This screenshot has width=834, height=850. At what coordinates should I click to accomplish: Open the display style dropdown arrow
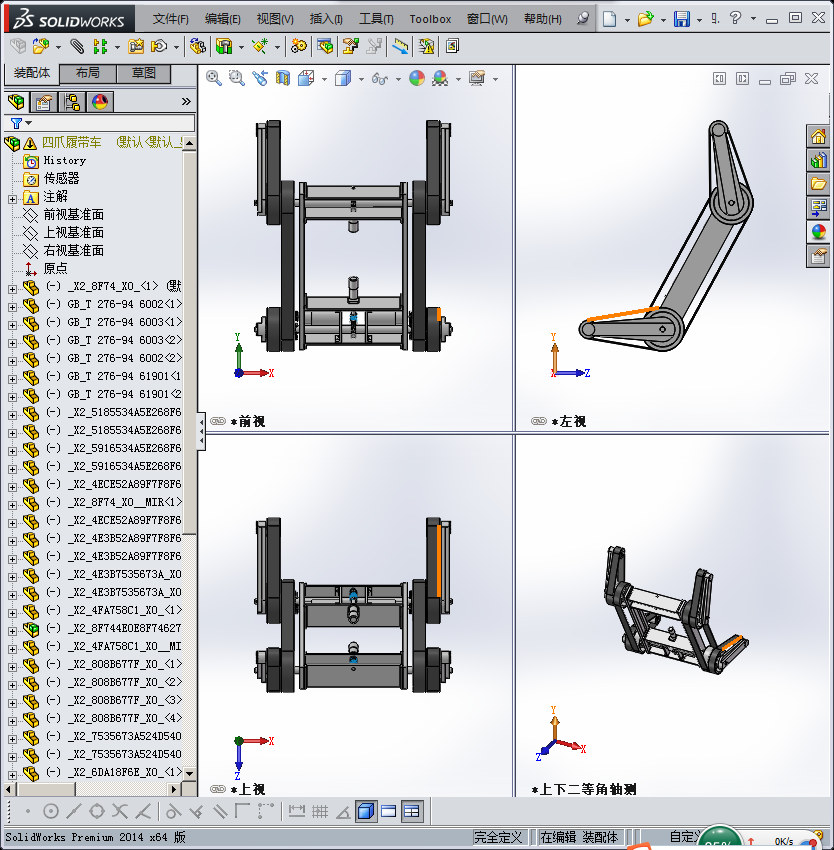pyautogui.click(x=361, y=77)
